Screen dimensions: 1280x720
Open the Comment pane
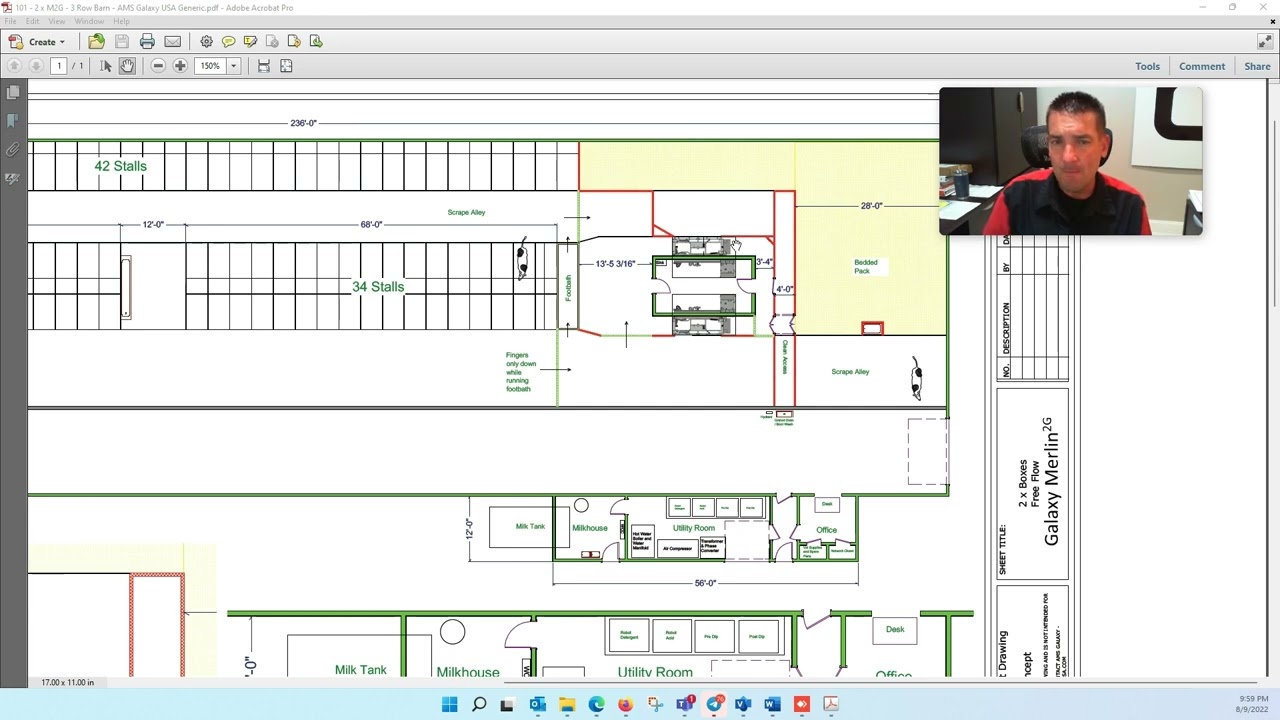1202,66
